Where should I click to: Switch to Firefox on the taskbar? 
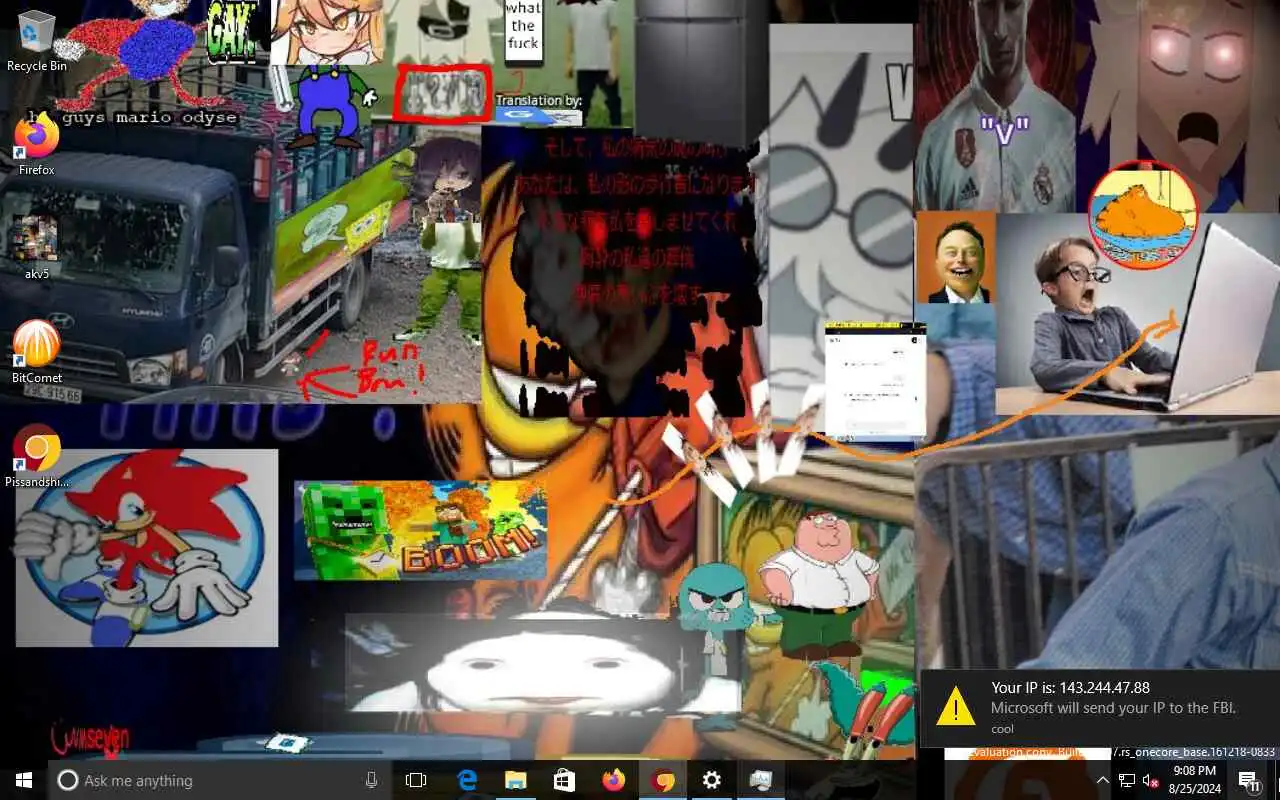613,780
